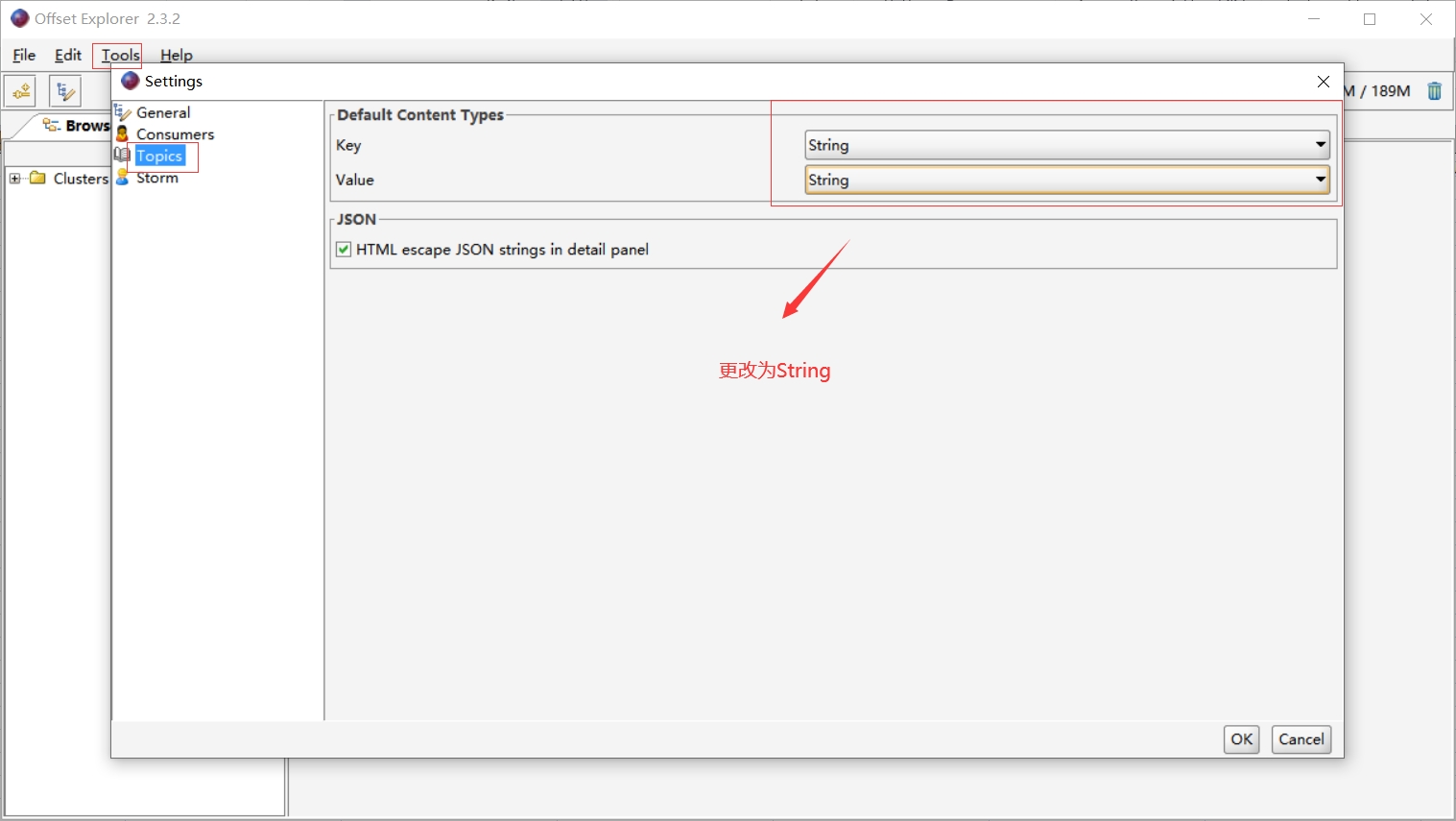Click the Browser tab tree icon

52,125
